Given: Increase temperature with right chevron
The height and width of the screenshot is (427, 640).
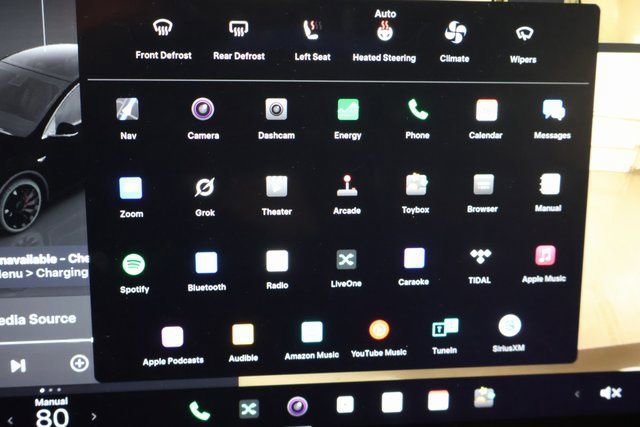Looking at the screenshot, I should click(x=92, y=415).
